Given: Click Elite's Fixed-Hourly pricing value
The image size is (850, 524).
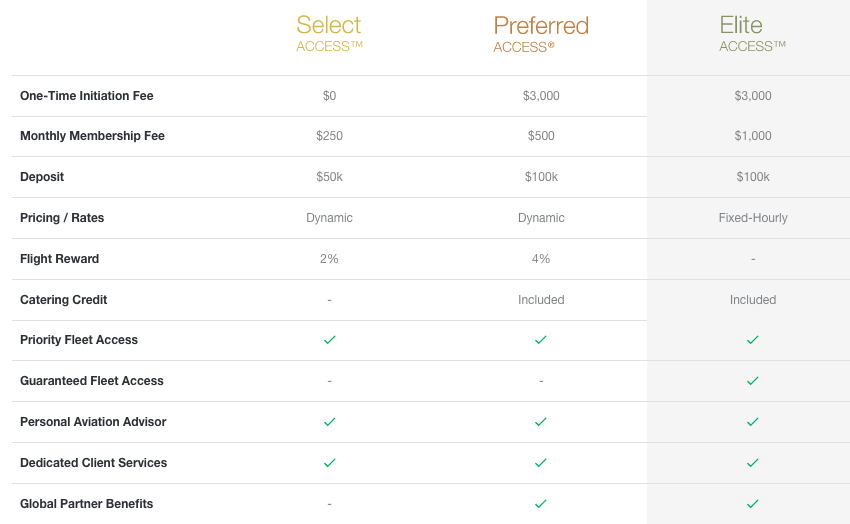Looking at the screenshot, I should pyautogui.click(x=753, y=218).
